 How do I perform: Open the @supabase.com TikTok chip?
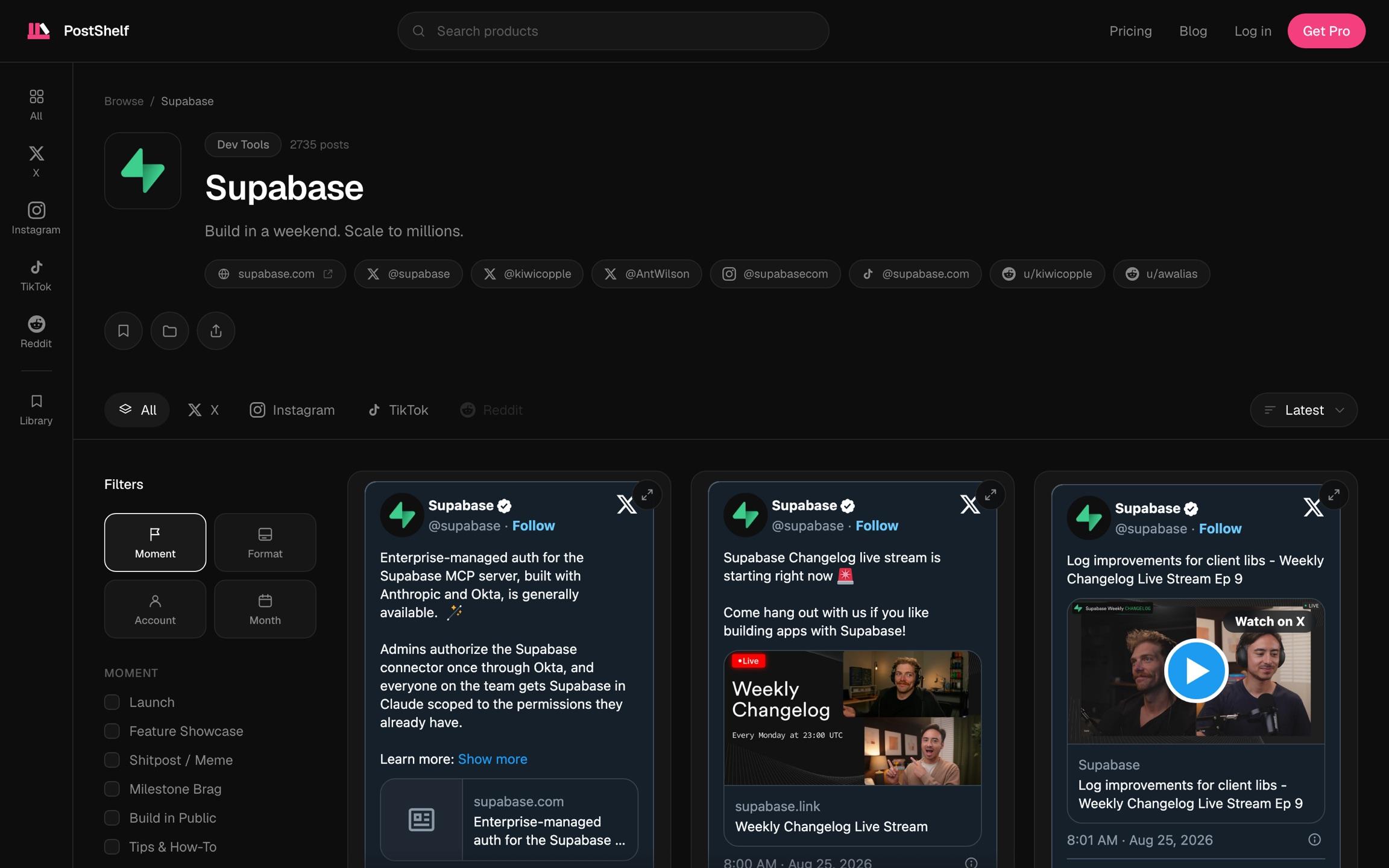(x=915, y=274)
